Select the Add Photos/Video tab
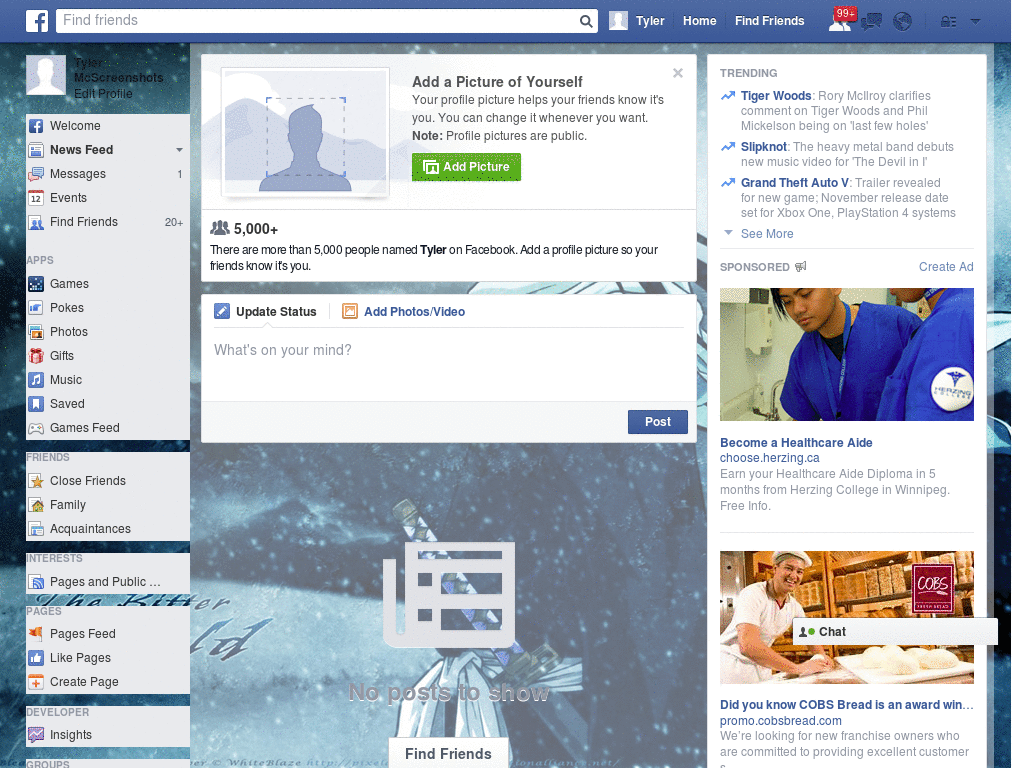 [x=404, y=312]
